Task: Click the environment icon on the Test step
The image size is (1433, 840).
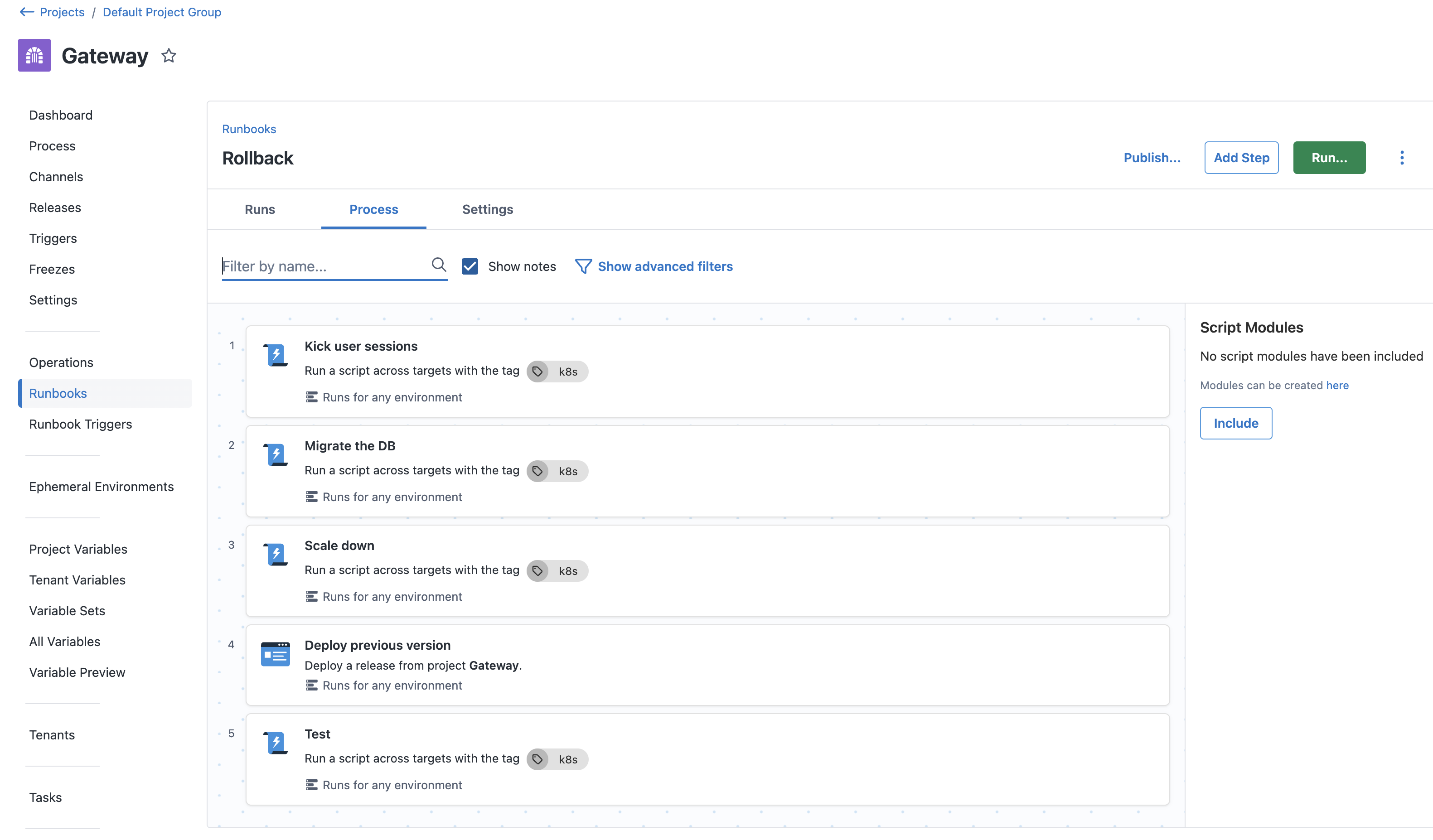Action: (x=312, y=785)
